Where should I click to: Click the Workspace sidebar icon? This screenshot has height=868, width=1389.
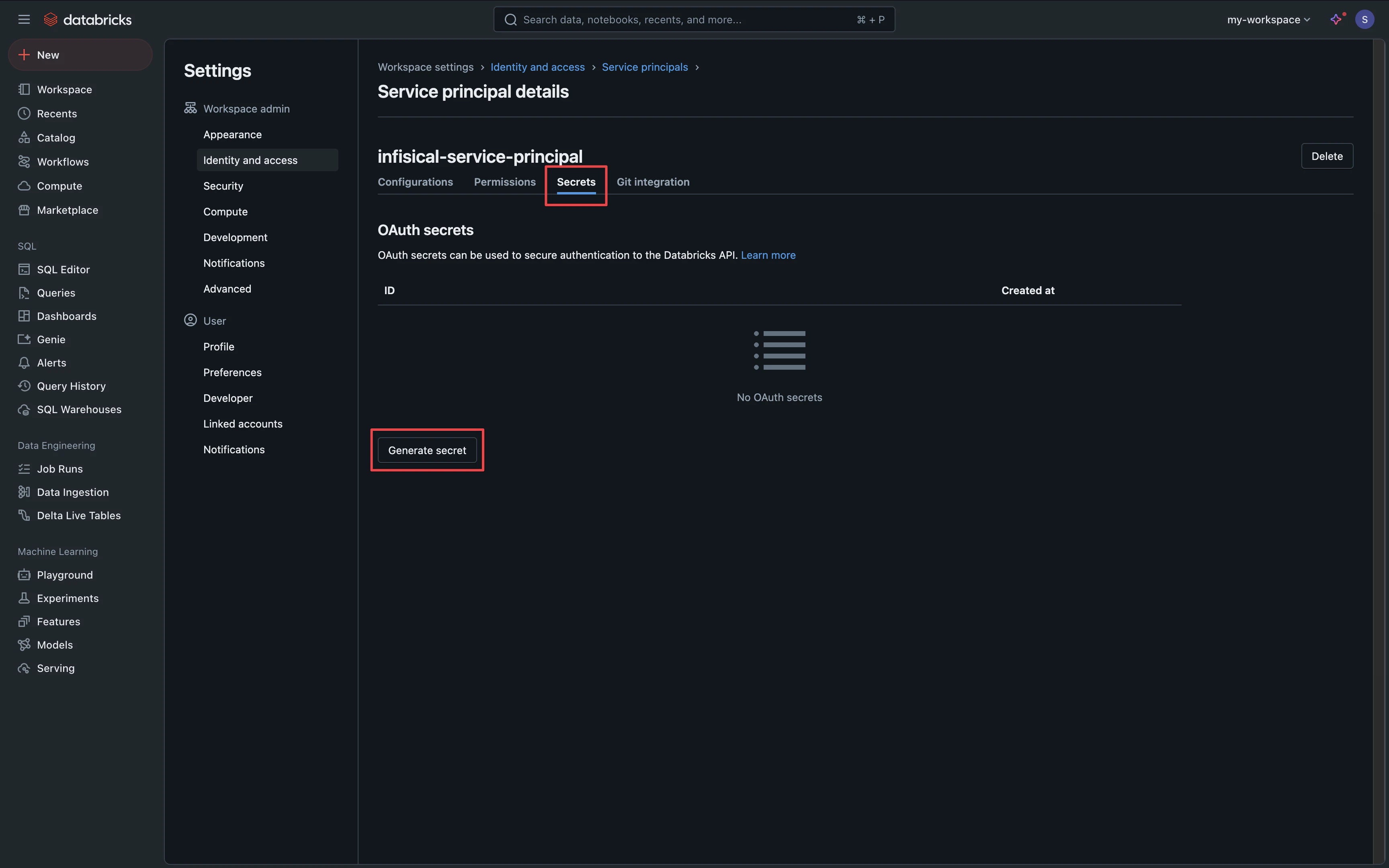[24, 89]
